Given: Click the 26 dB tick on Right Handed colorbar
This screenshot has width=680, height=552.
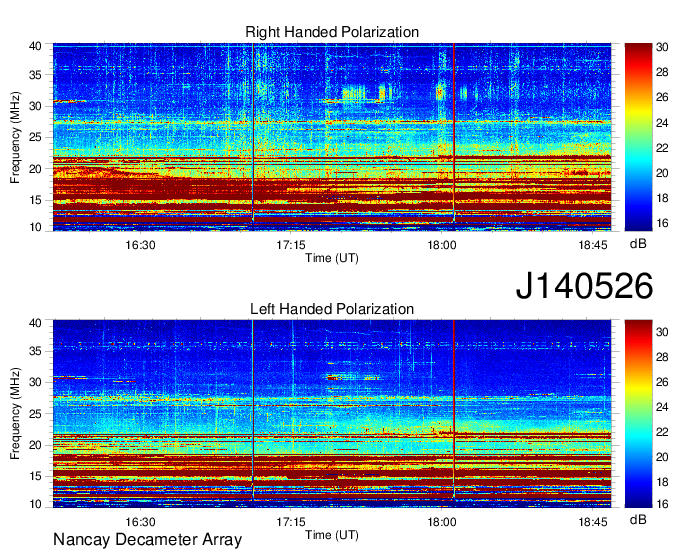Looking at the screenshot, I should pos(662,98).
